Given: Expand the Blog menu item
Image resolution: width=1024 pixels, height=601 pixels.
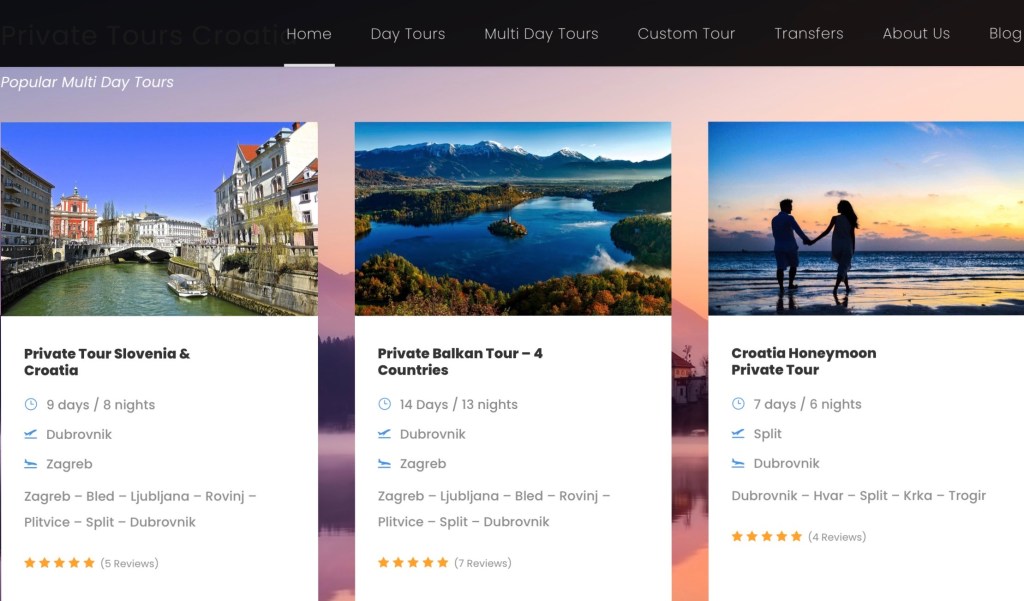Looking at the screenshot, I should click(1003, 33).
